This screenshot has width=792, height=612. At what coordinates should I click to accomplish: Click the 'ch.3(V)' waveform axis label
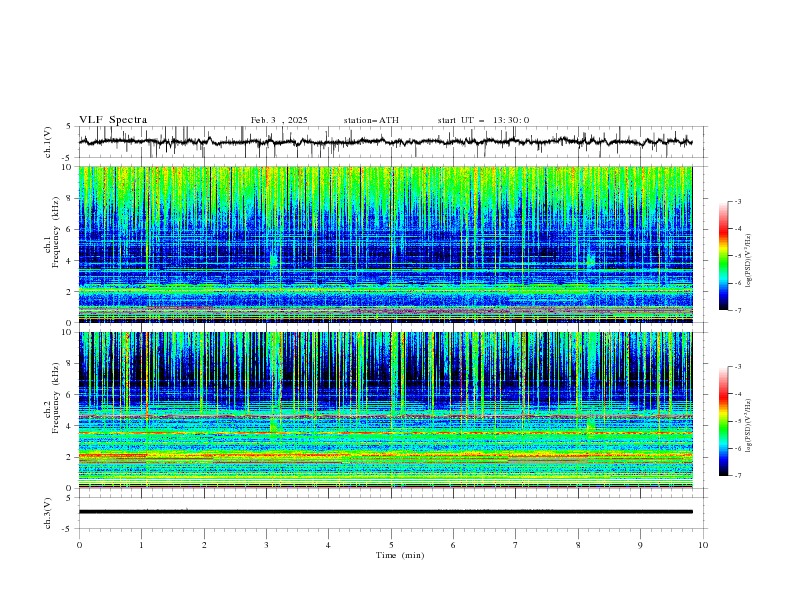pyautogui.click(x=48, y=513)
